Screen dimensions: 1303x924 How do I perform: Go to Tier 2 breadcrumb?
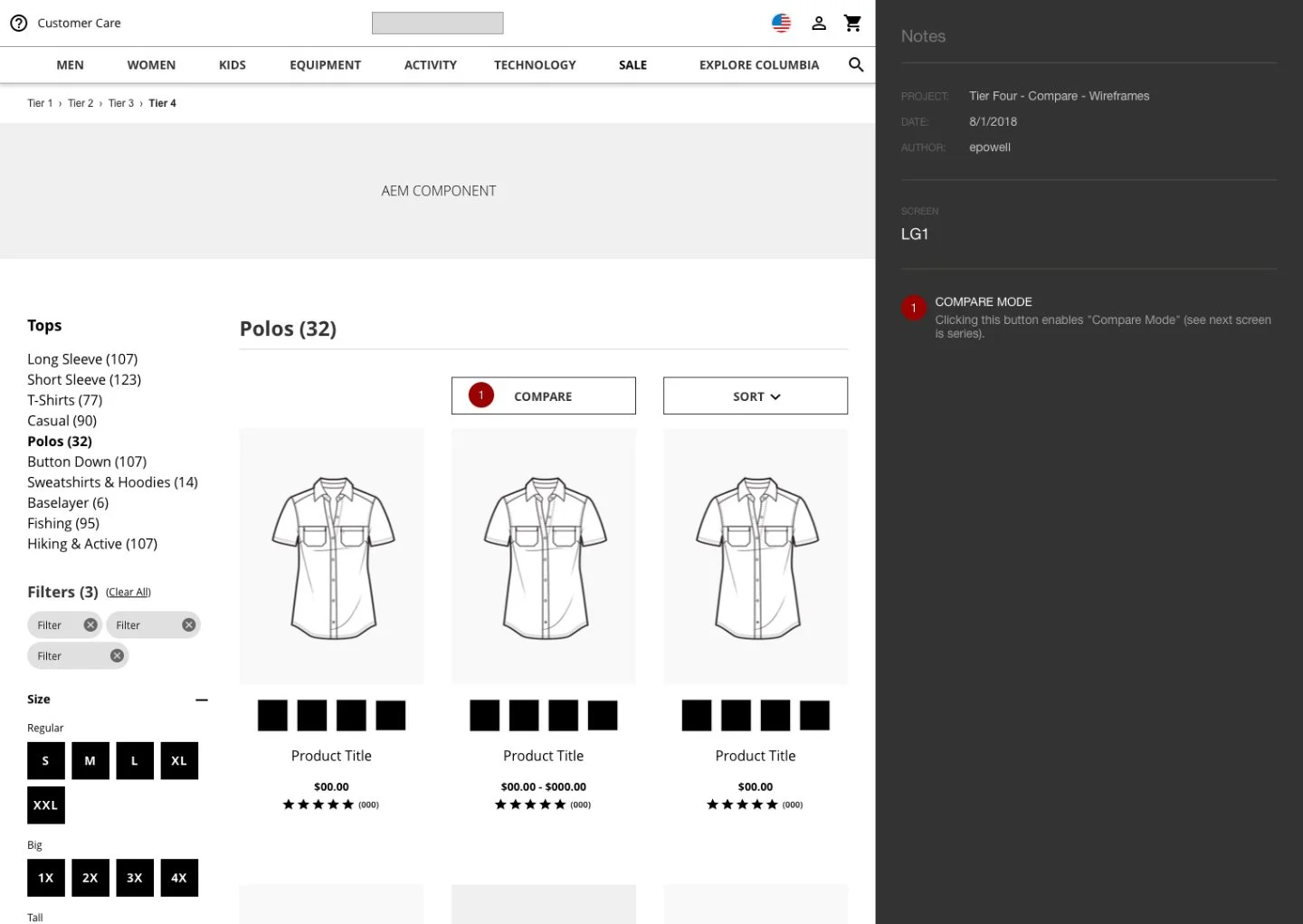click(81, 103)
